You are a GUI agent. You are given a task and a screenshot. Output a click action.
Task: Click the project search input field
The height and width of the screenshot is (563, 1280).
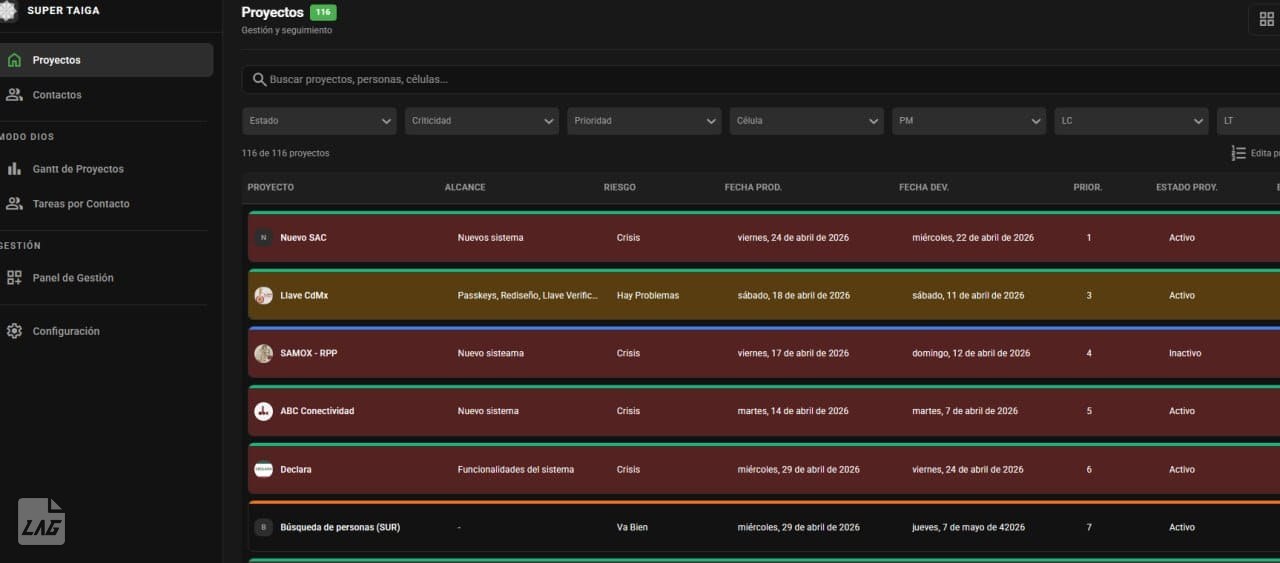(x=761, y=79)
